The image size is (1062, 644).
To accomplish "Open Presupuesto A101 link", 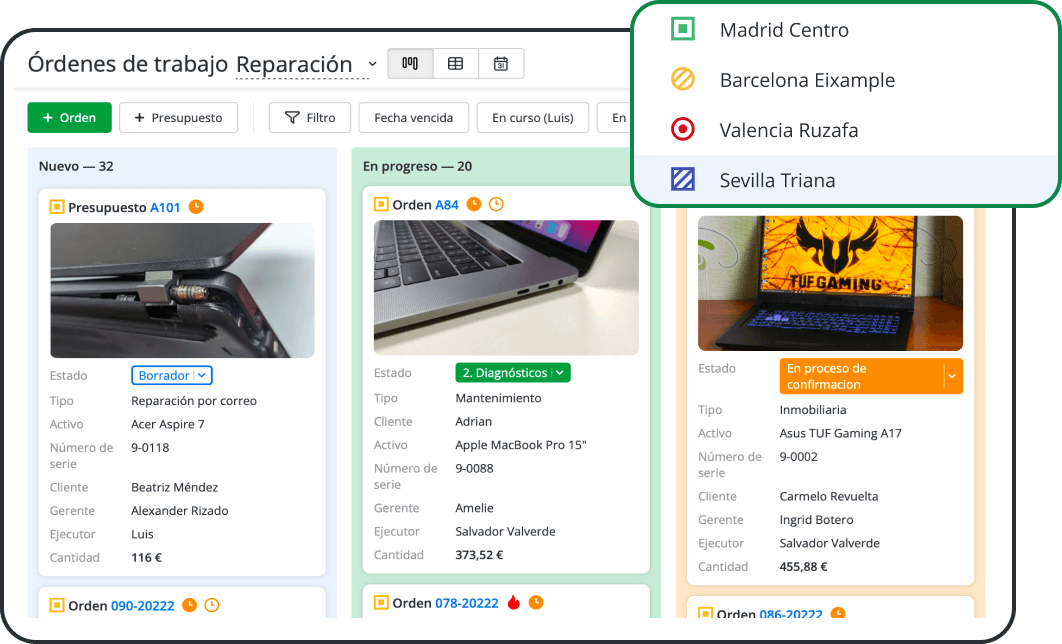I will pyautogui.click(x=165, y=207).
